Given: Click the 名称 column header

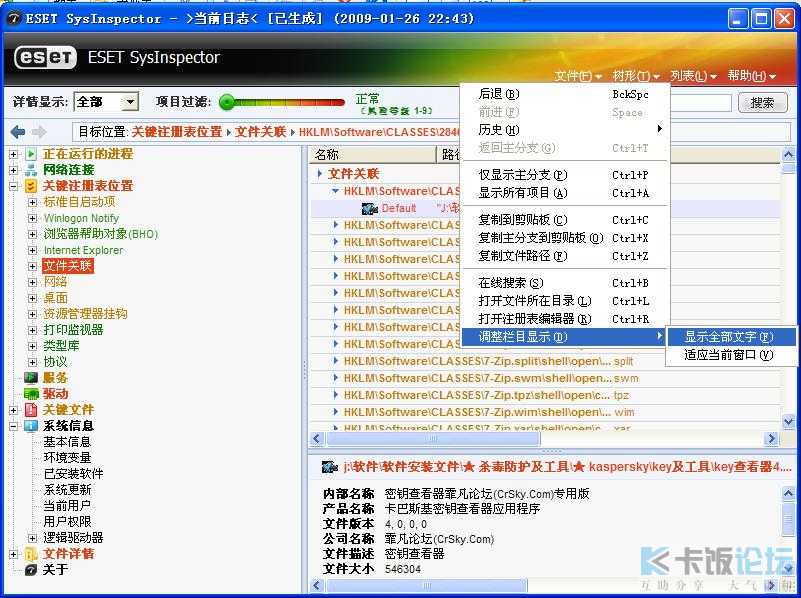Looking at the screenshot, I should tap(373, 155).
